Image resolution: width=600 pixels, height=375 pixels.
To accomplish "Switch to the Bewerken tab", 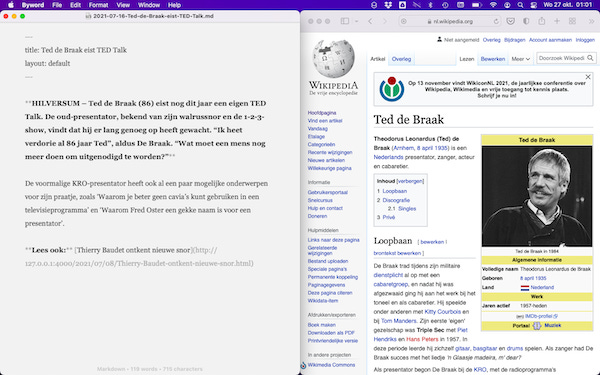I will point(492,59).
